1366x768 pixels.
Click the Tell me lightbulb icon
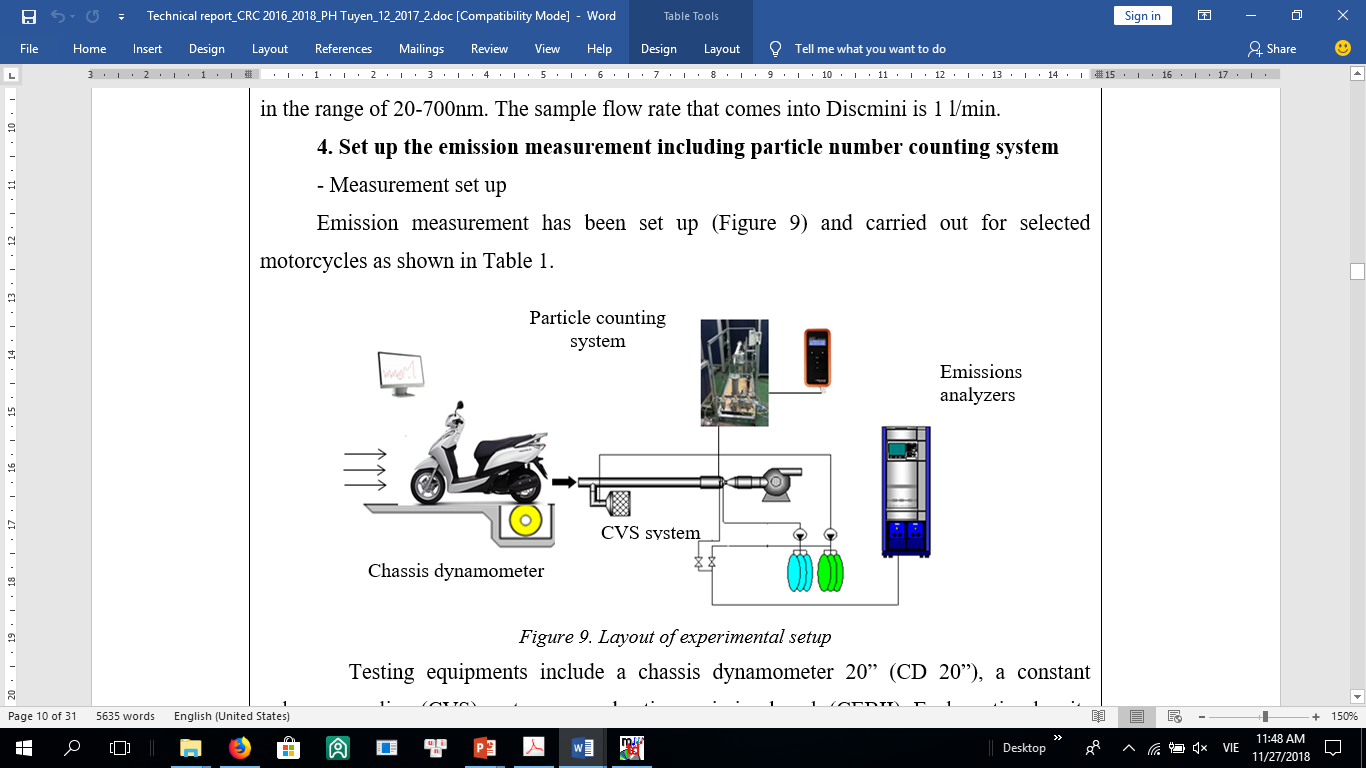(776, 49)
